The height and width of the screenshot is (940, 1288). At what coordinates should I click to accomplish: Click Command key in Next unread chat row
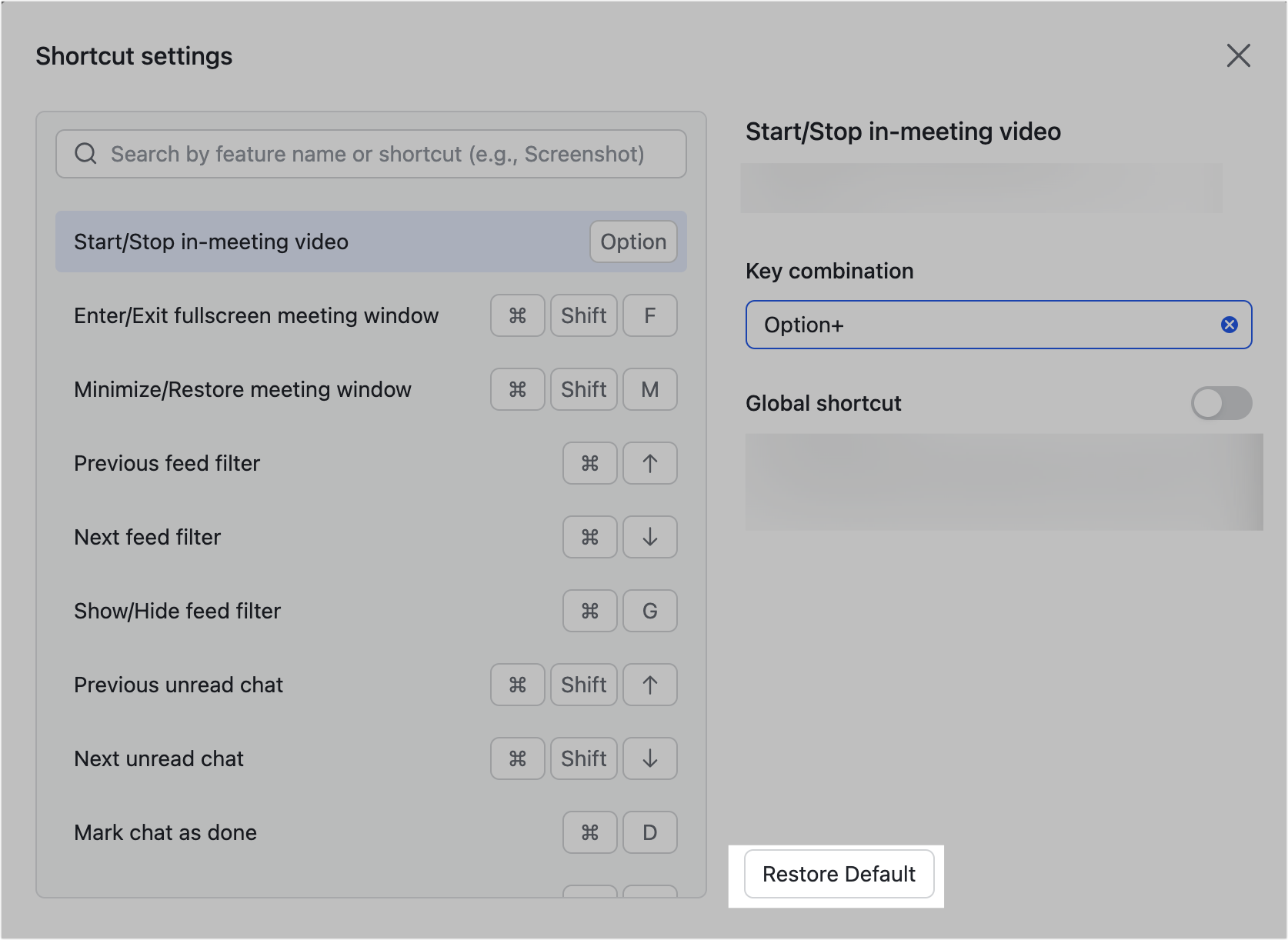click(518, 758)
